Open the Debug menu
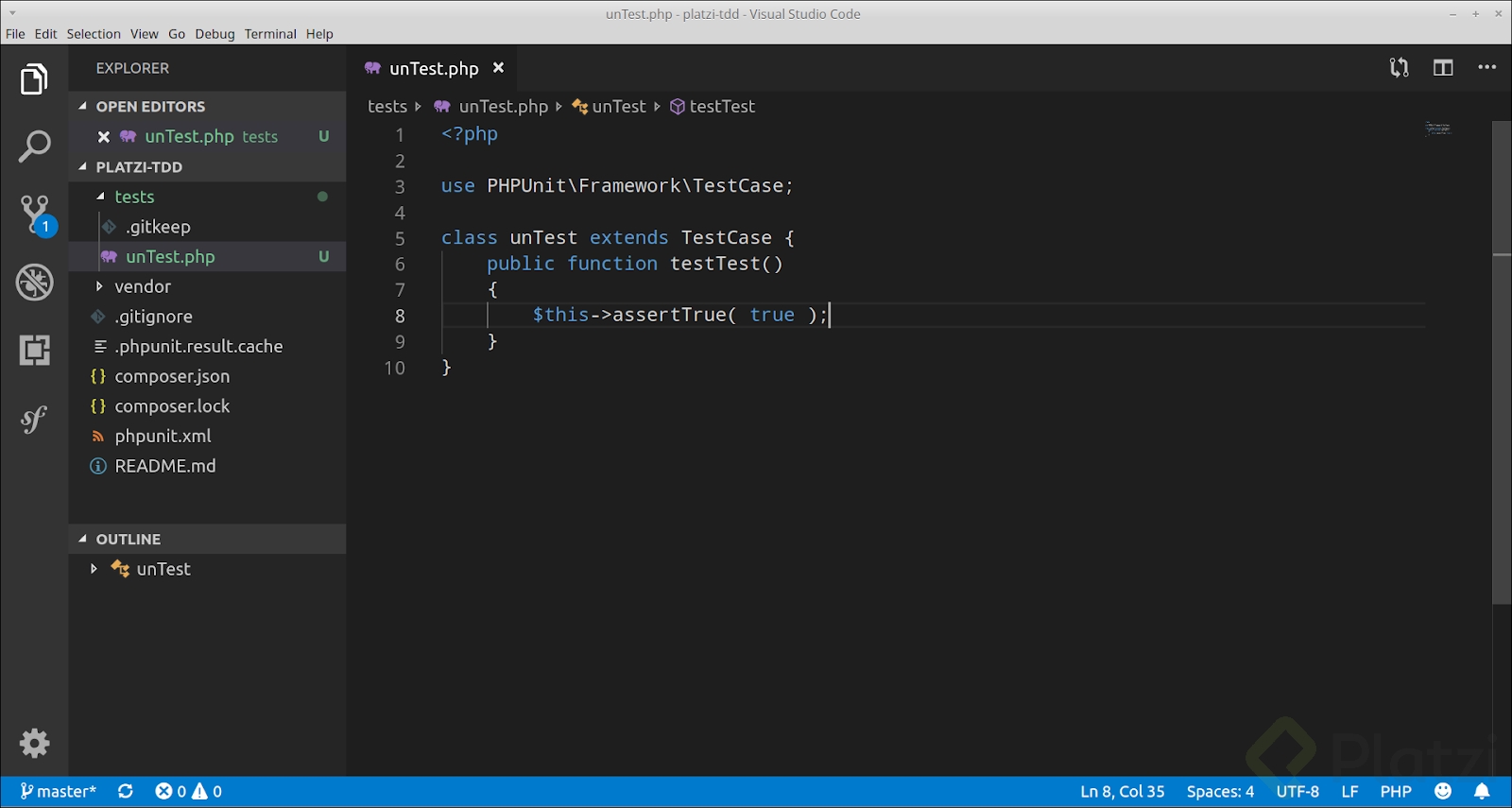 point(215,34)
